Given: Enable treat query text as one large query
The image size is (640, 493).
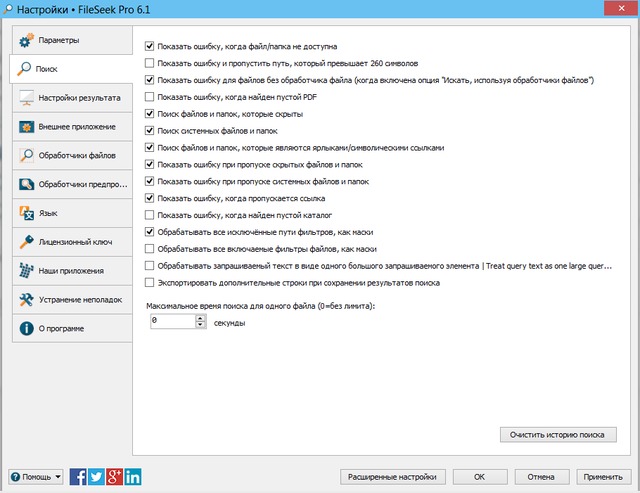Looking at the screenshot, I should (x=149, y=266).
